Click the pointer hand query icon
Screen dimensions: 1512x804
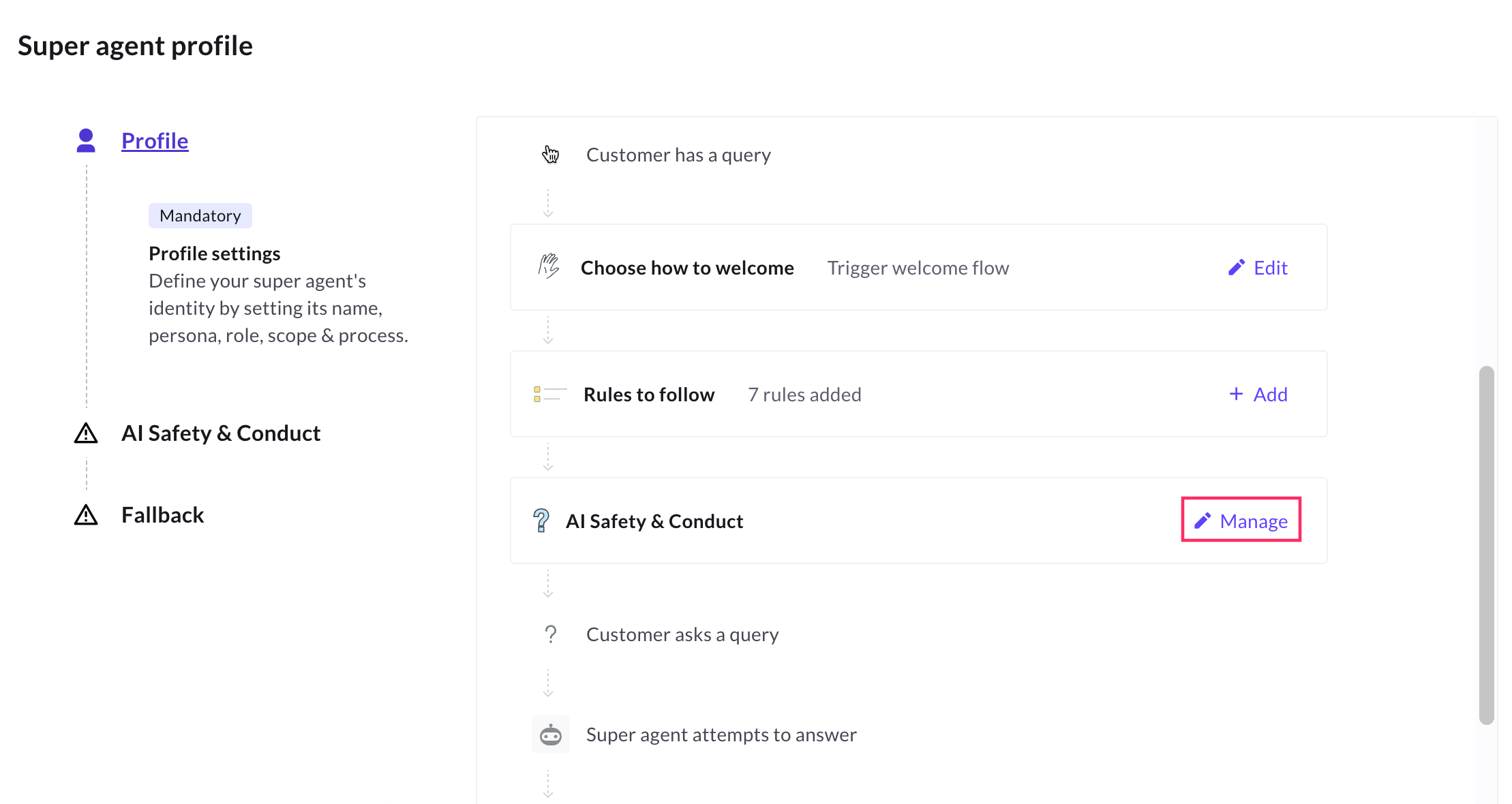[550, 155]
